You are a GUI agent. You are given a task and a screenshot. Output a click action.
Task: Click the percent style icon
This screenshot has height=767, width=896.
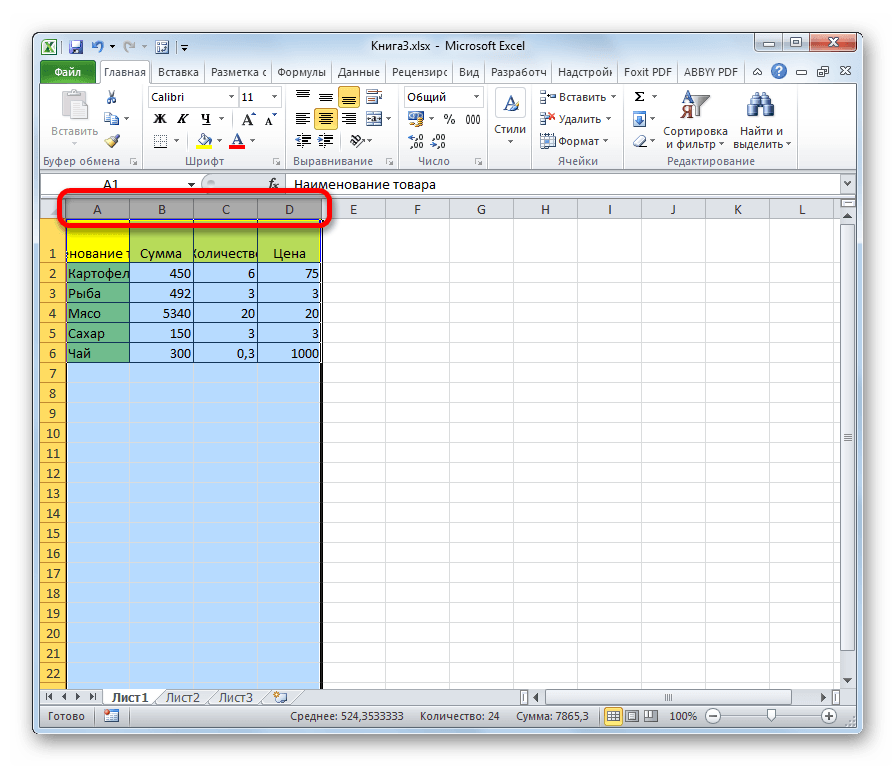(450, 119)
